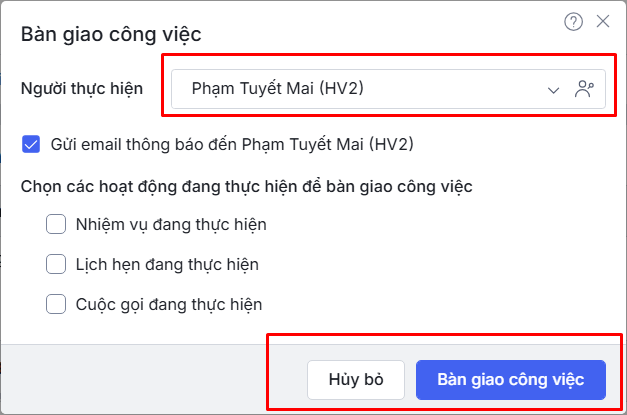The height and width of the screenshot is (415, 627).
Task: Click the Người thực hiện field label
Action: point(82,89)
